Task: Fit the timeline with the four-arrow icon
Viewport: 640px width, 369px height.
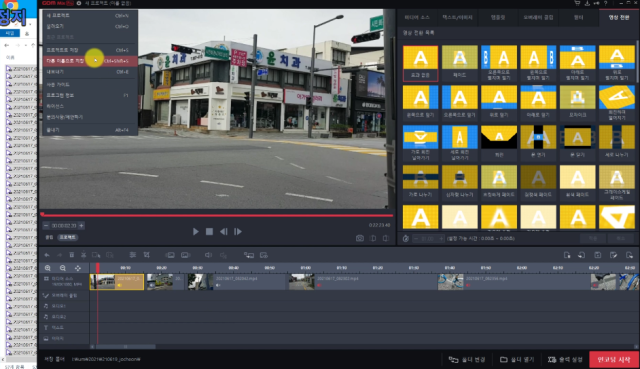Action: point(78,268)
